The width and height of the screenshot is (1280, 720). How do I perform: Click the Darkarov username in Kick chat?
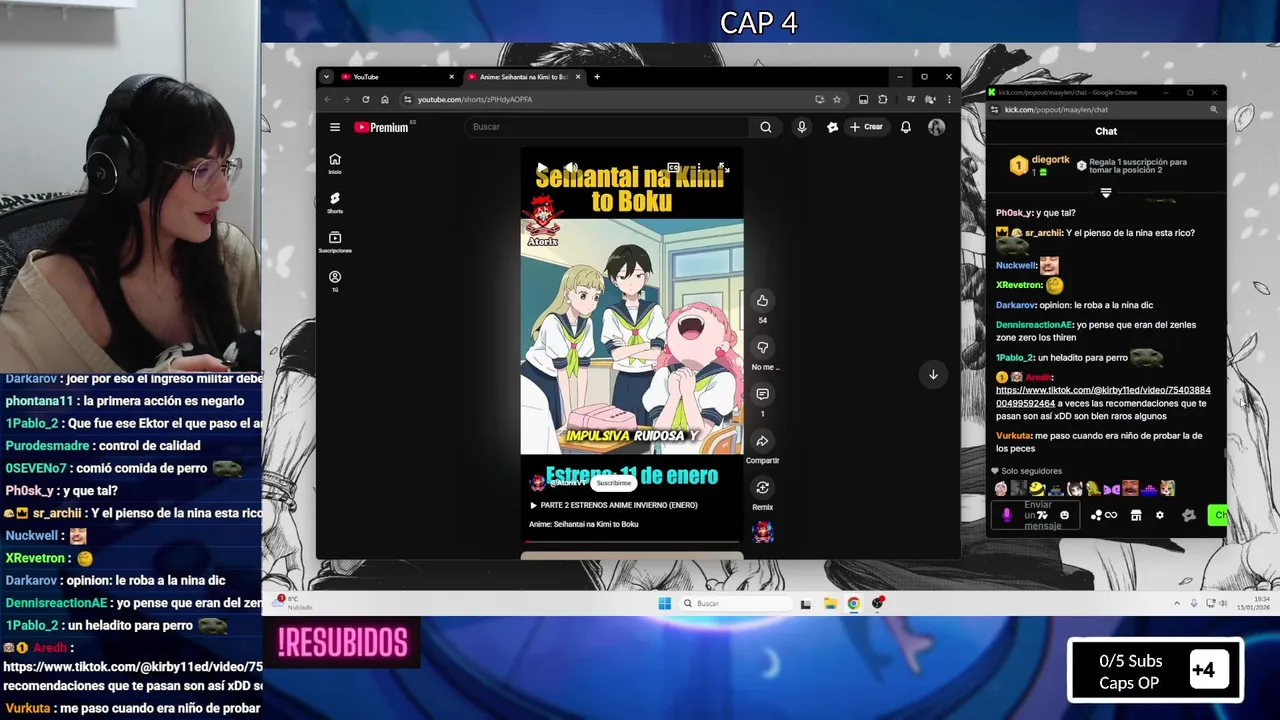[1015, 305]
